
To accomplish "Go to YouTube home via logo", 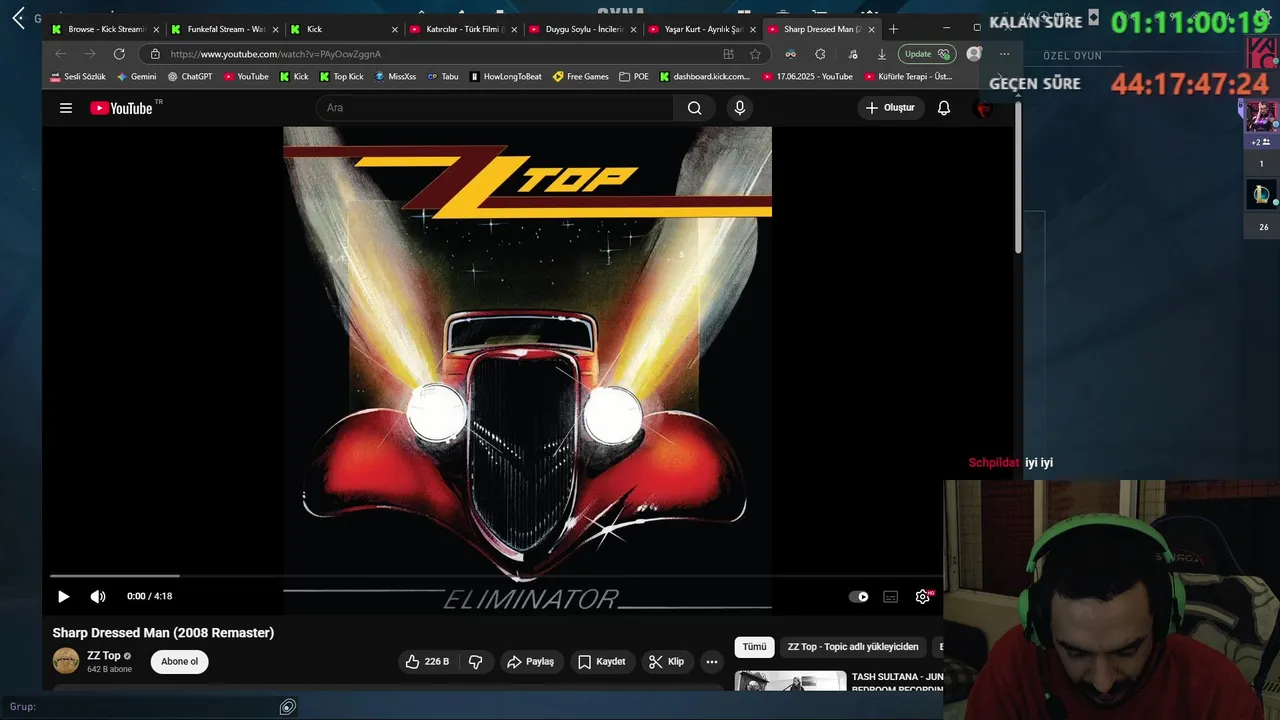I will pos(121,108).
